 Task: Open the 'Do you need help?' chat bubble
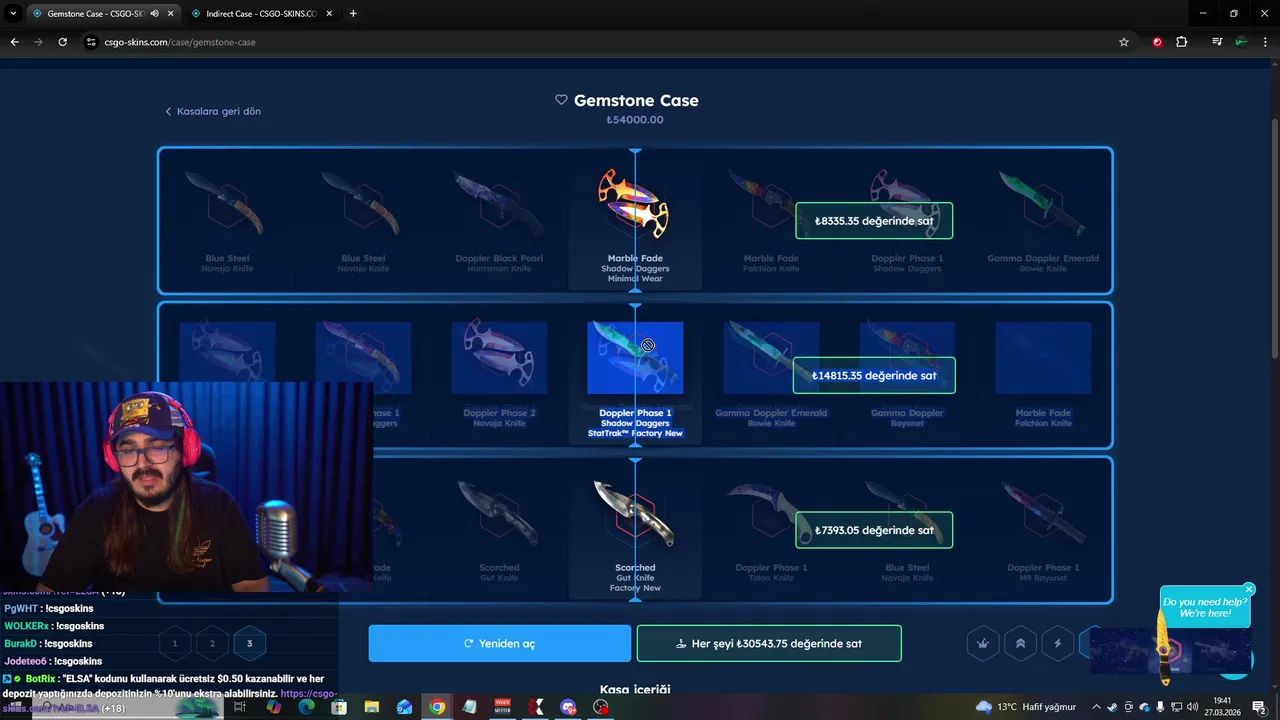(1205, 607)
